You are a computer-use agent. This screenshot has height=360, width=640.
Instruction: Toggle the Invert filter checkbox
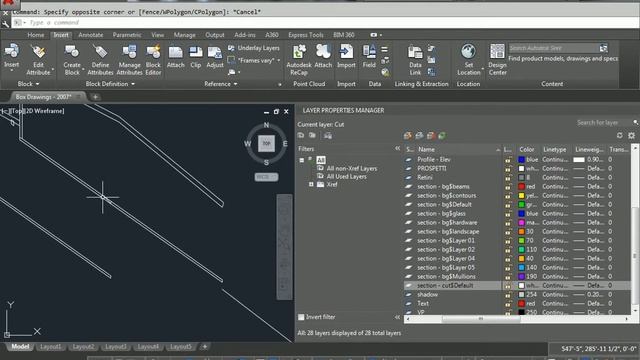[301, 317]
